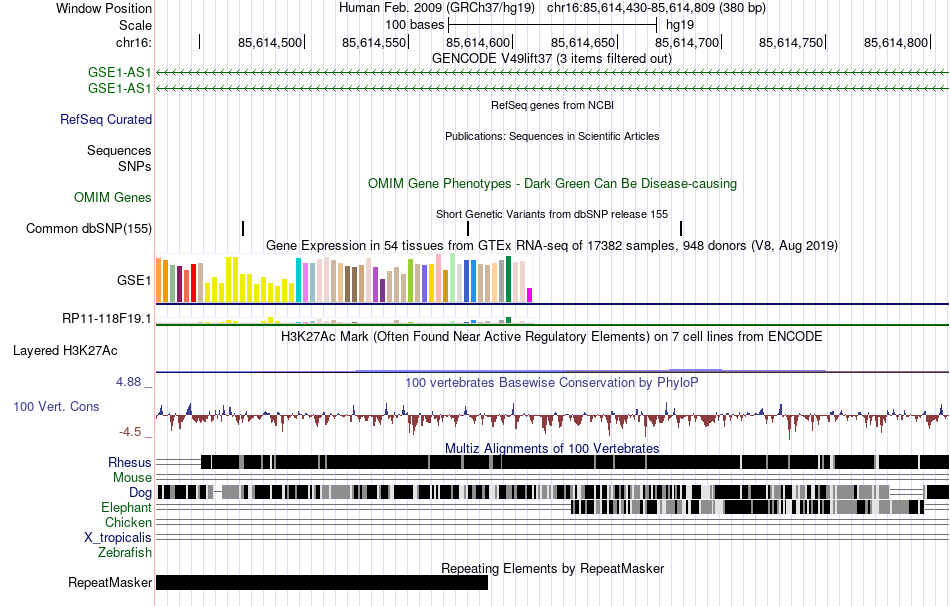Click the 85,614,600 ruler position
The width and height of the screenshot is (950, 606).
pos(478,42)
